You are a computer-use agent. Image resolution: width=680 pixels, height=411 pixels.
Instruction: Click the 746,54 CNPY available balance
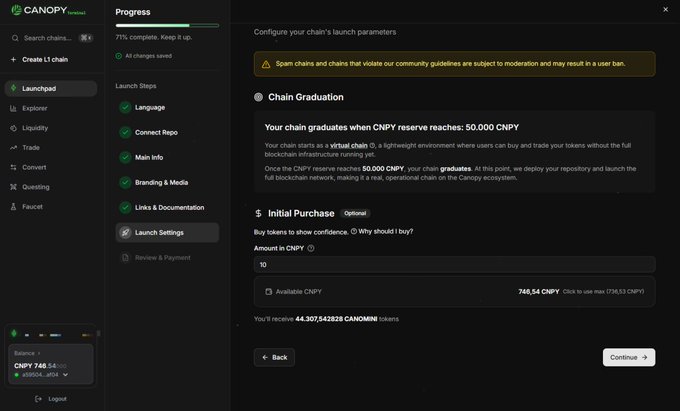tap(539, 292)
